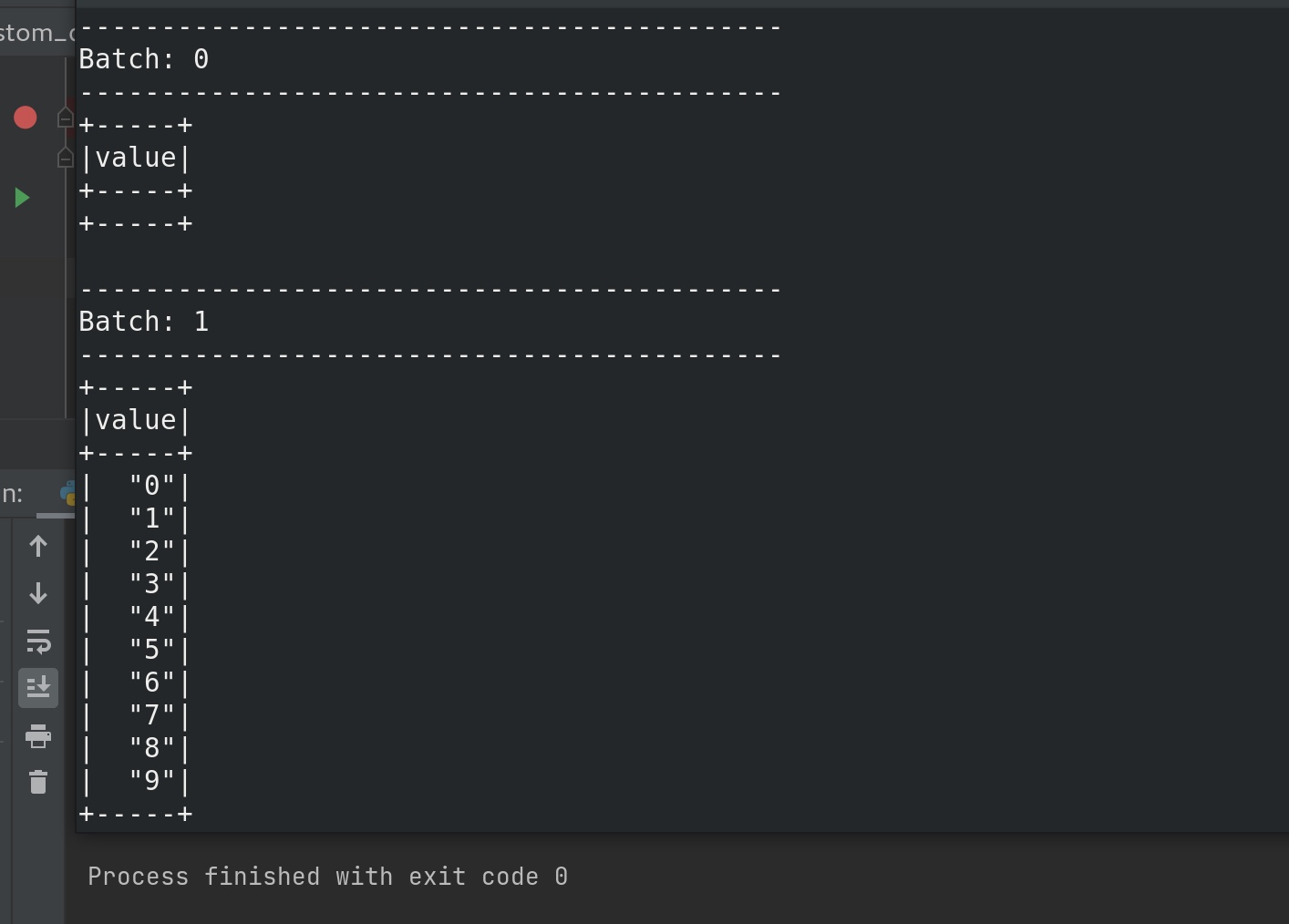Click the 'value' header in Batch 1 table
This screenshot has height=924, width=1289.
[136, 420]
